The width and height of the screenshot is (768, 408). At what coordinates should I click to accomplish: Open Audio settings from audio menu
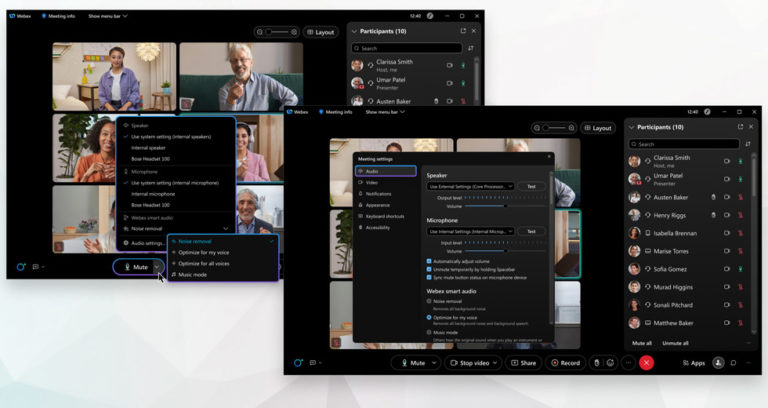point(144,243)
